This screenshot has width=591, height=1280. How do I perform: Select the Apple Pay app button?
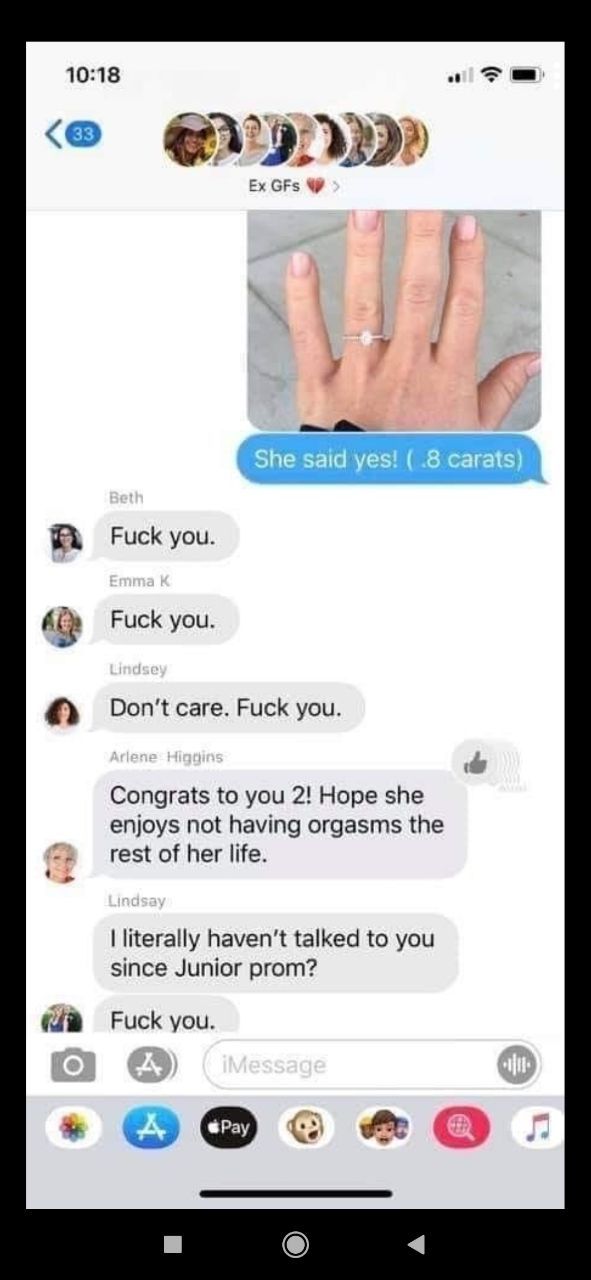(x=228, y=1127)
